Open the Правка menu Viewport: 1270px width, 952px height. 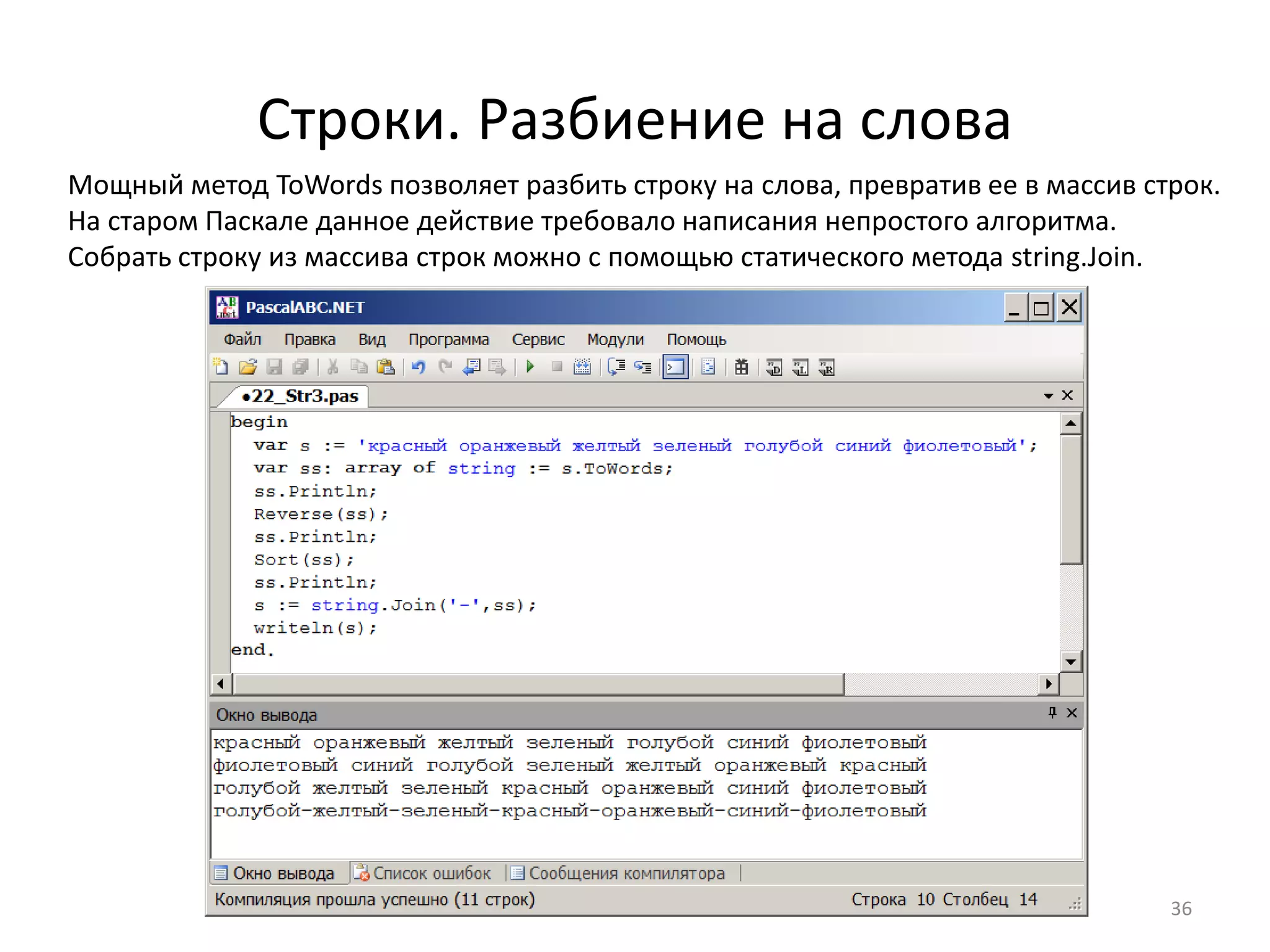click(309, 339)
